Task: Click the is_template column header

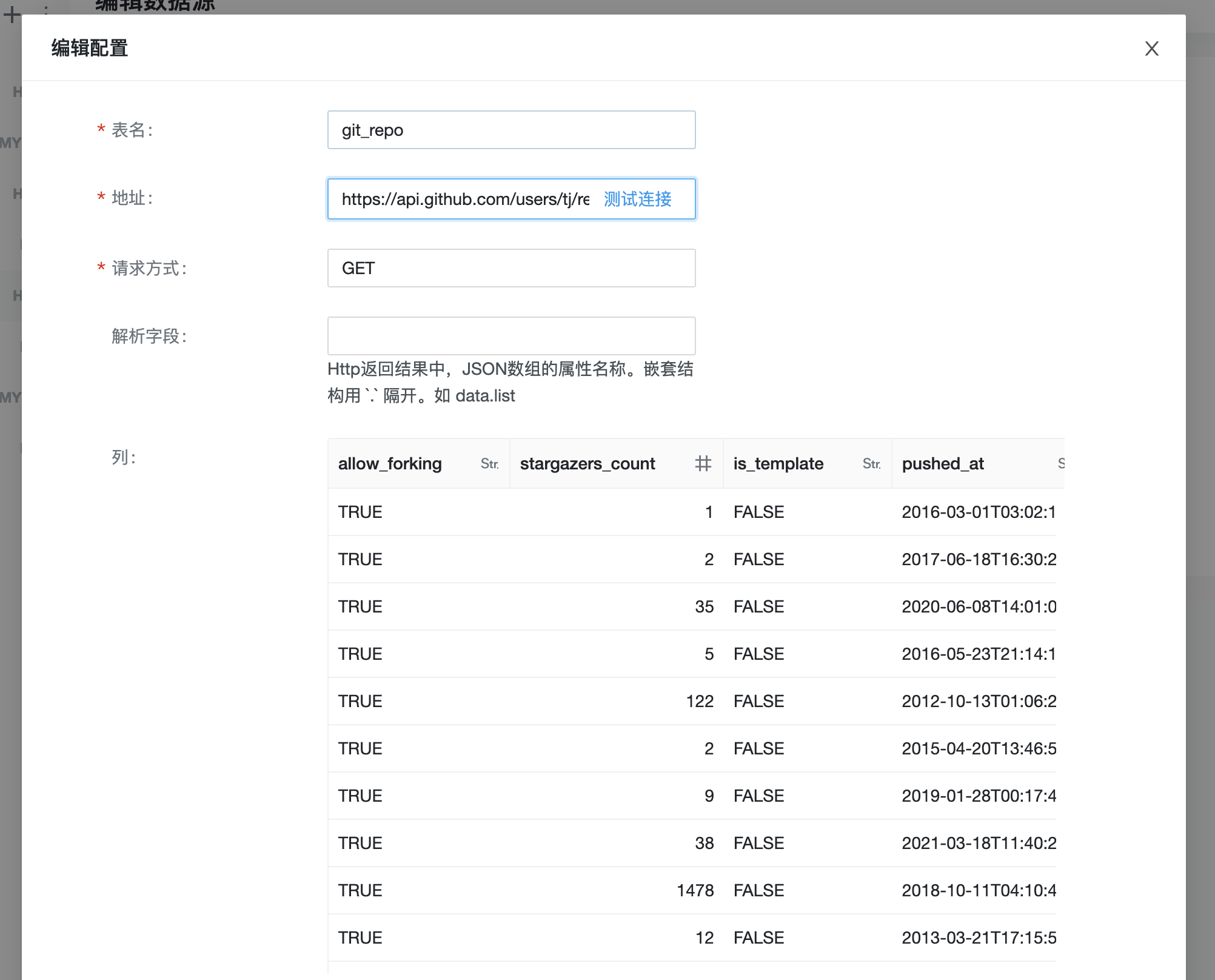Action: (778, 464)
